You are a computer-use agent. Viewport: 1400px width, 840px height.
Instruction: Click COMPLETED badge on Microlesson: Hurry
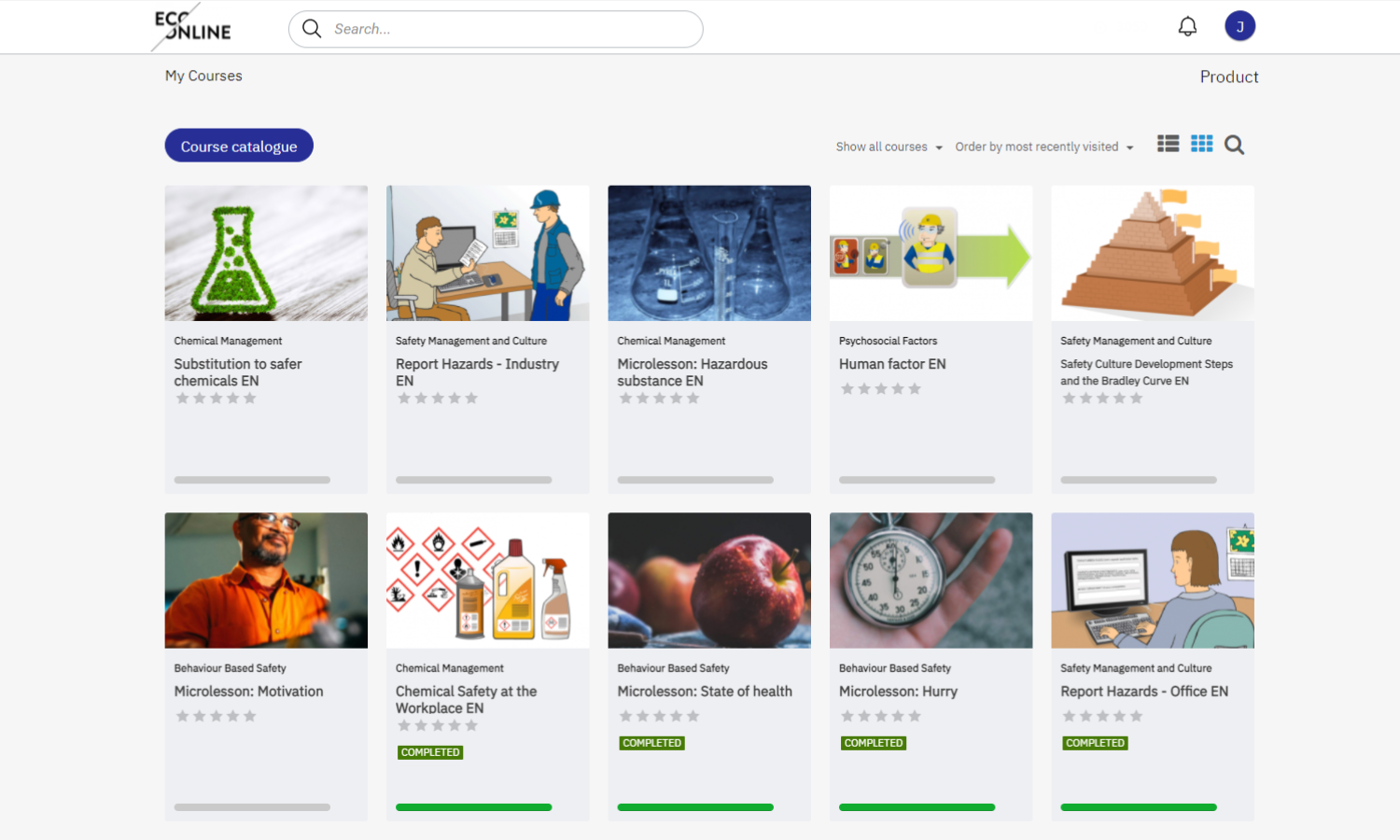point(874,743)
